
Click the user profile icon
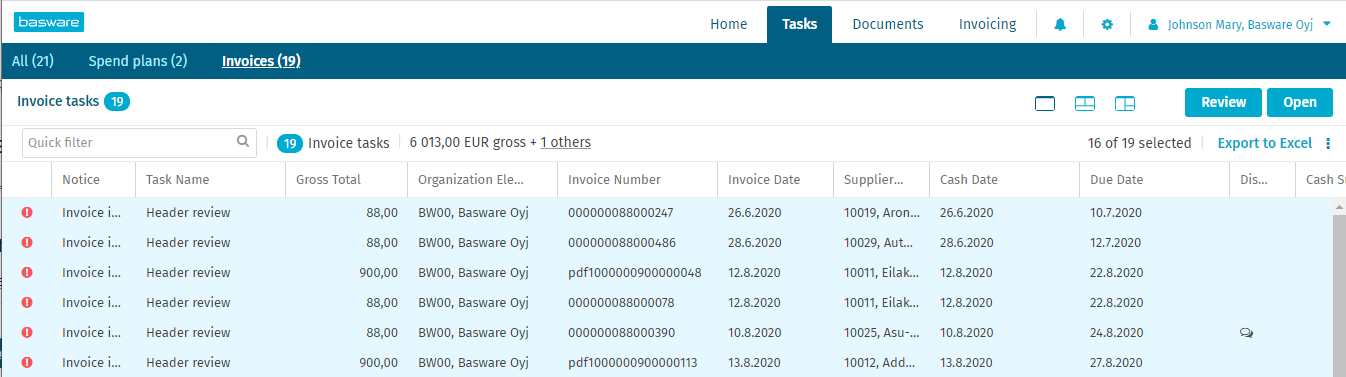coord(1153,24)
